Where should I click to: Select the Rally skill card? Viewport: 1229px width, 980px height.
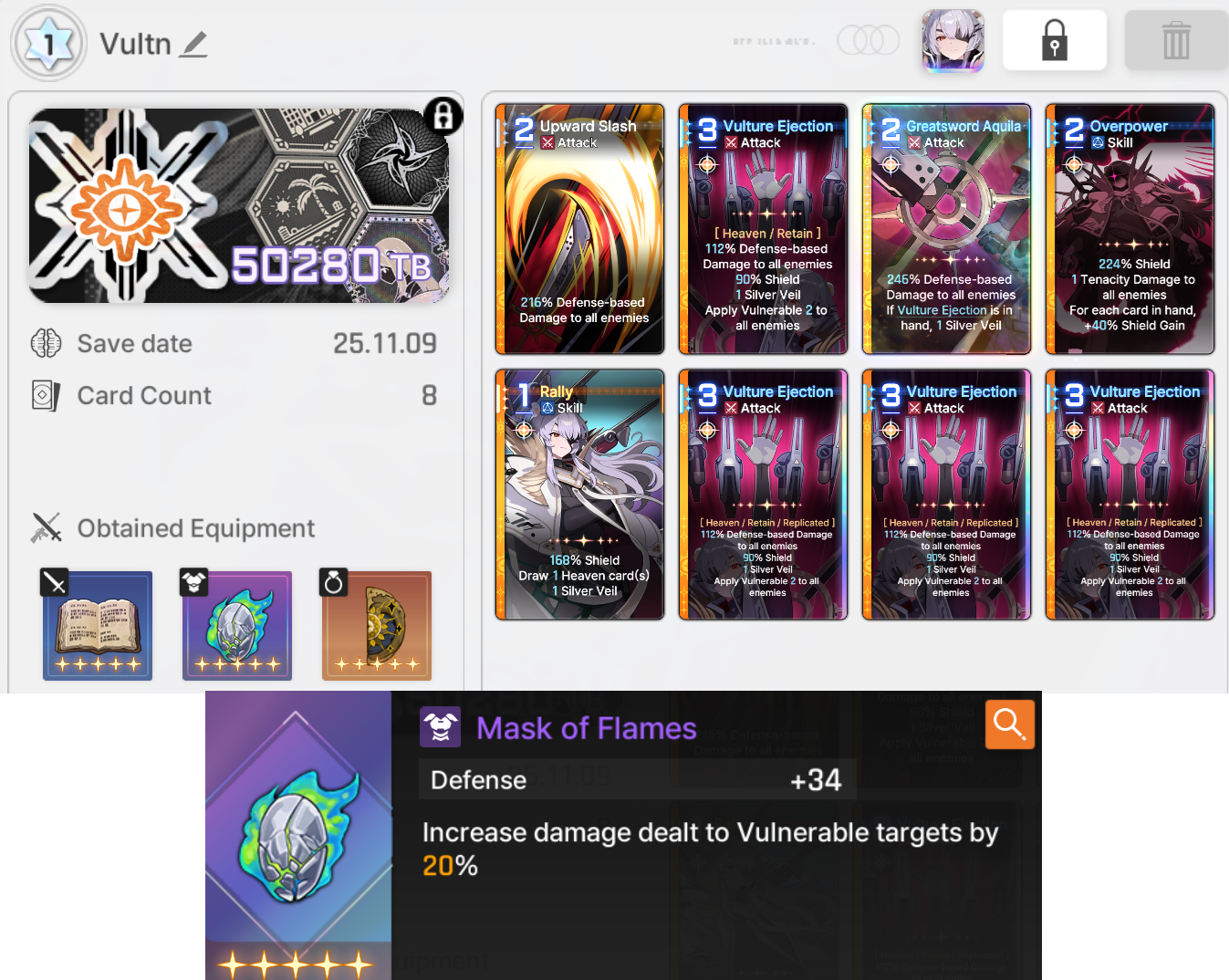point(580,495)
